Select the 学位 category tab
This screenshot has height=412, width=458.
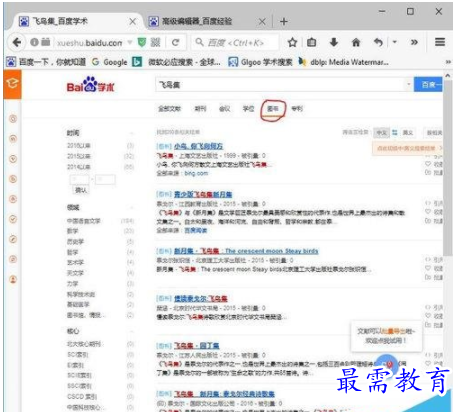click(248, 109)
